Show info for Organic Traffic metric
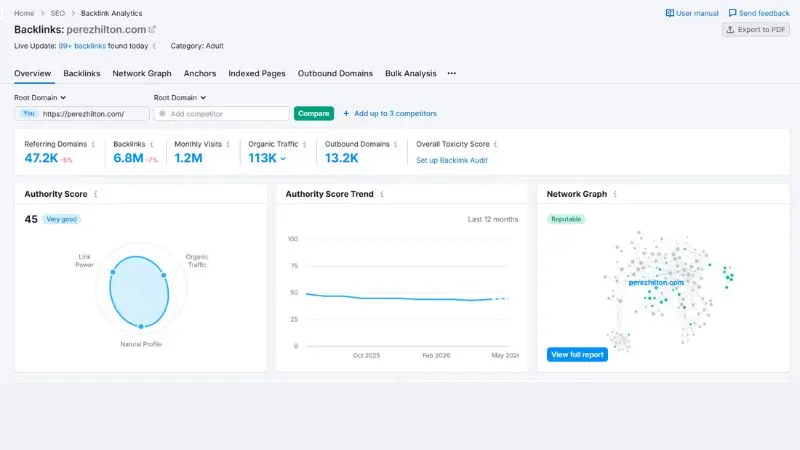 point(305,144)
